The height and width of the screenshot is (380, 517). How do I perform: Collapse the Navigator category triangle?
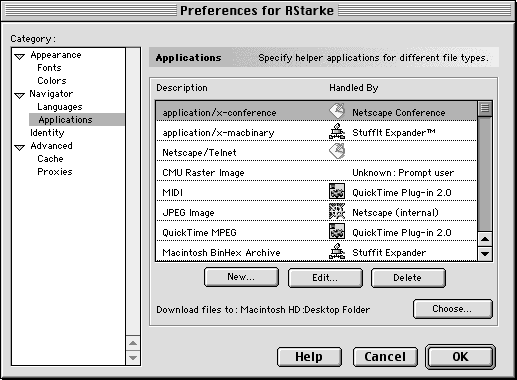click(20, 95)
